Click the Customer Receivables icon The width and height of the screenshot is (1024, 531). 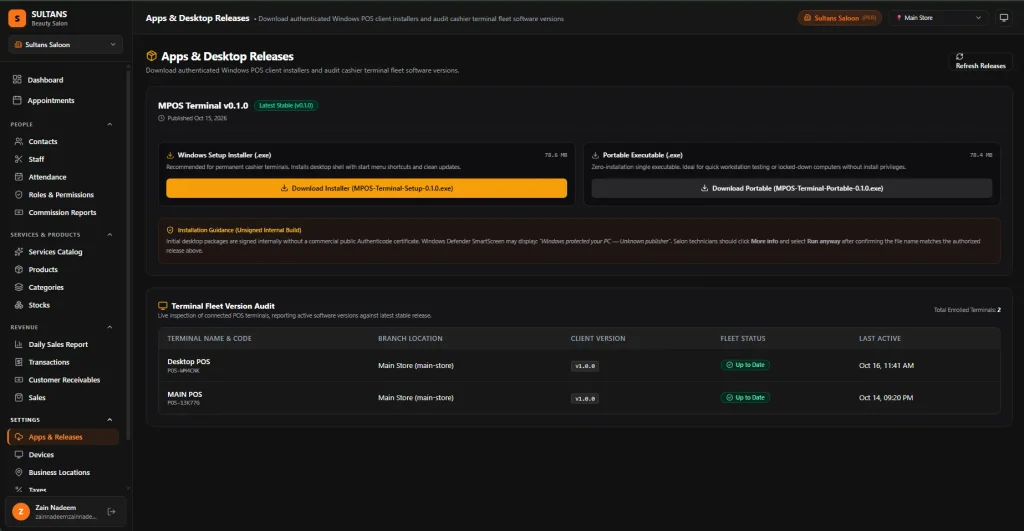pos(18,379)
